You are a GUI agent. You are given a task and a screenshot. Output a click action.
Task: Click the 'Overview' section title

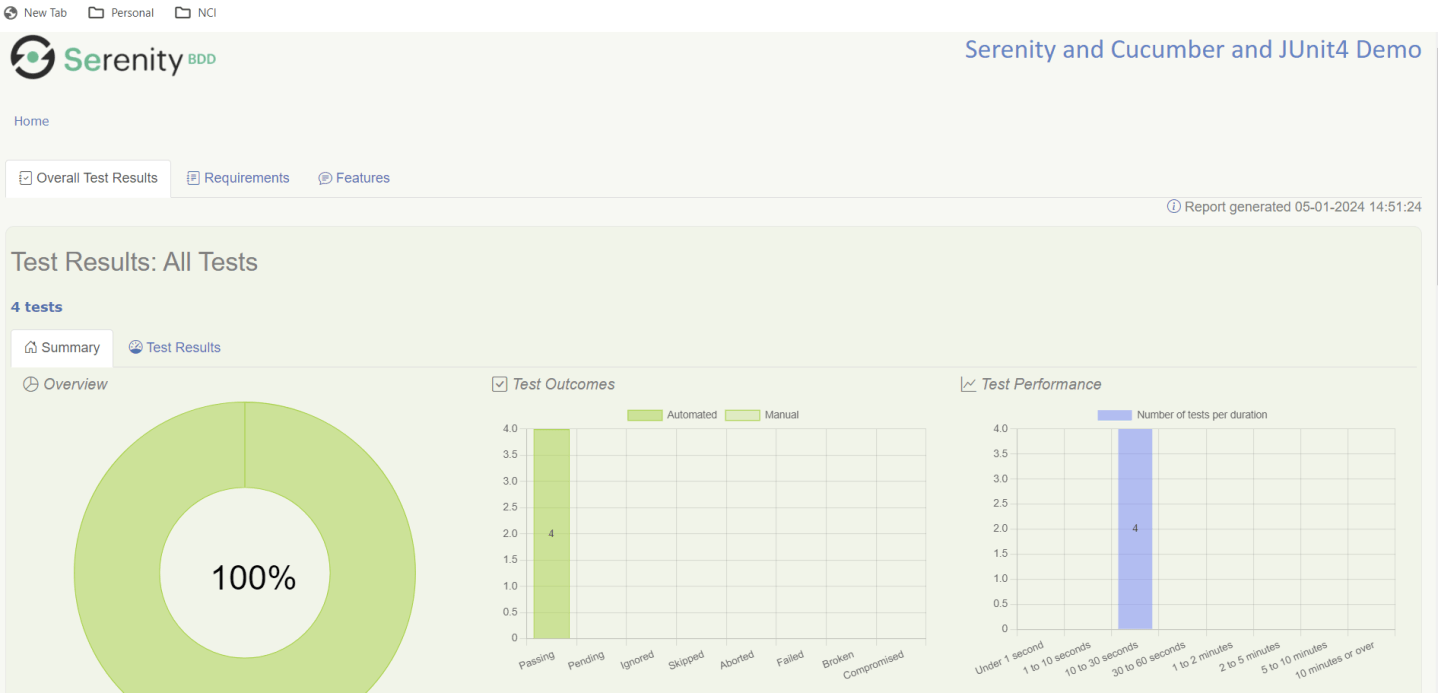(75, 384)
